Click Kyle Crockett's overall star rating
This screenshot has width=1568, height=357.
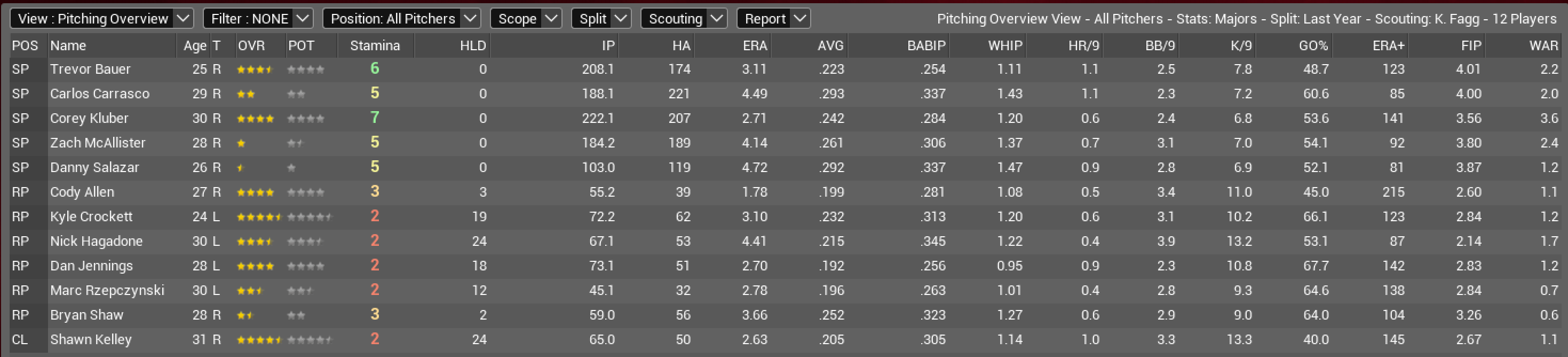(x=259, y=217)
